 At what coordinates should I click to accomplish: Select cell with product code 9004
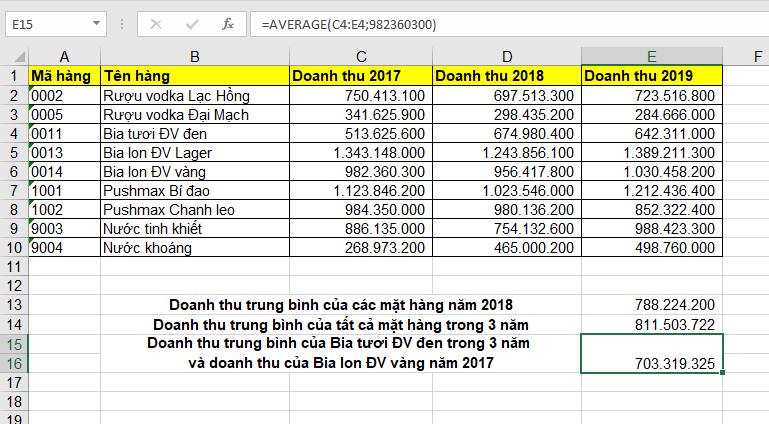click(65, 247)
